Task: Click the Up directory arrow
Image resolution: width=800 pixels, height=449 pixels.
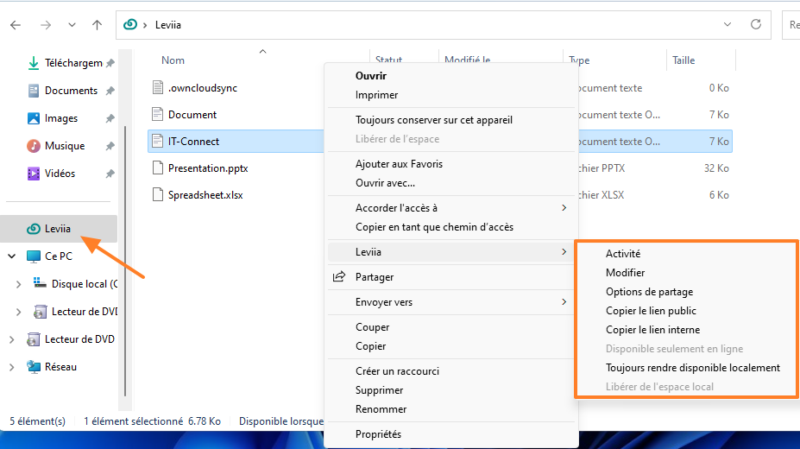Action: click(96, 24)
